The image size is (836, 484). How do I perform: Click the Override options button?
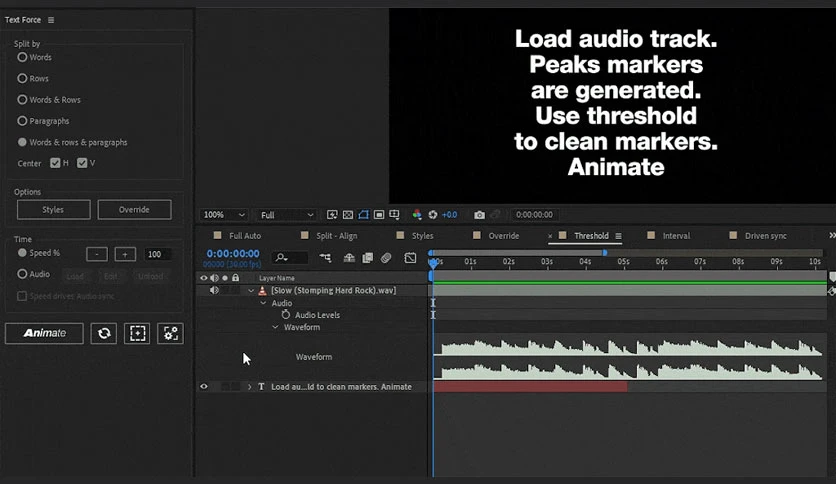(x=134, y=209)
